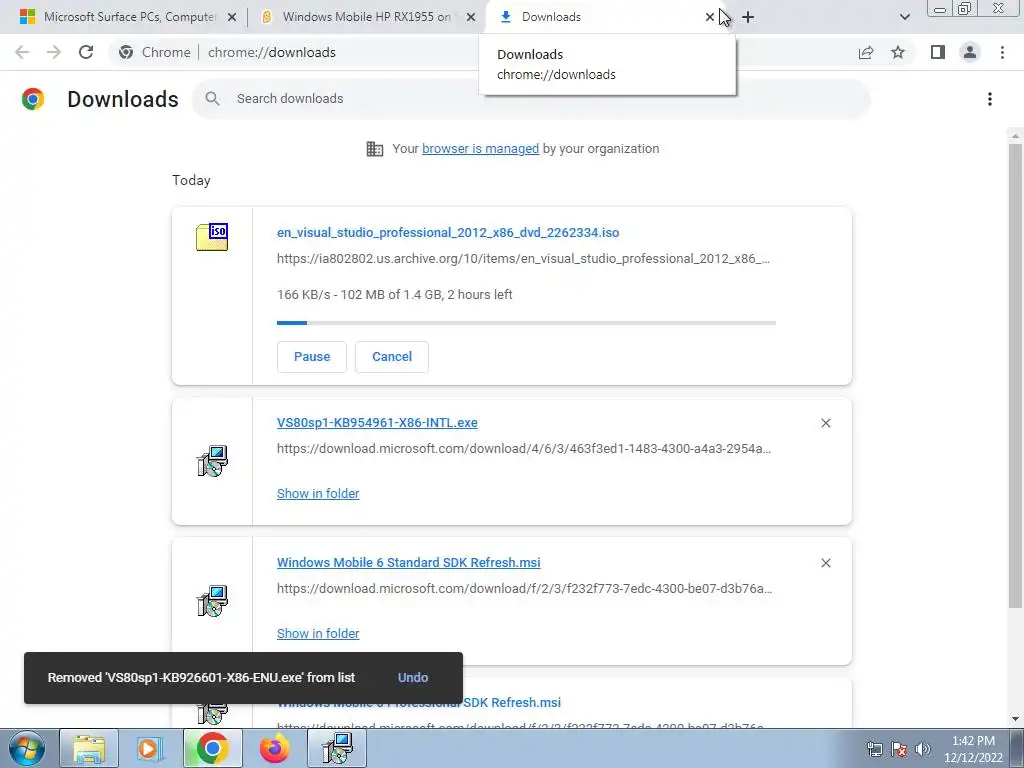Click the Chrome logo beside Downloads title
This screenshot has width=1024, height=768.
pyautogui.click(x=33, y=99)
